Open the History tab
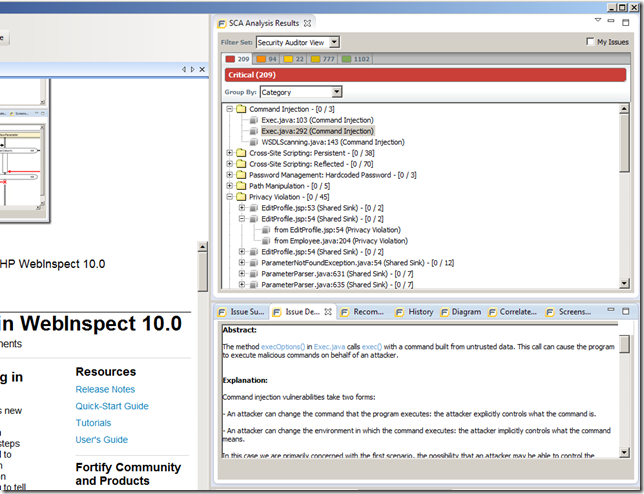The width and height of the screenshot is (644, 494). click(414, 312)
